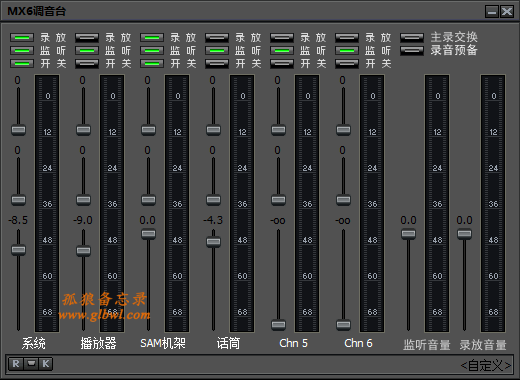Toggle 监听 for Chn 6 channel

(x=347, y=50)
